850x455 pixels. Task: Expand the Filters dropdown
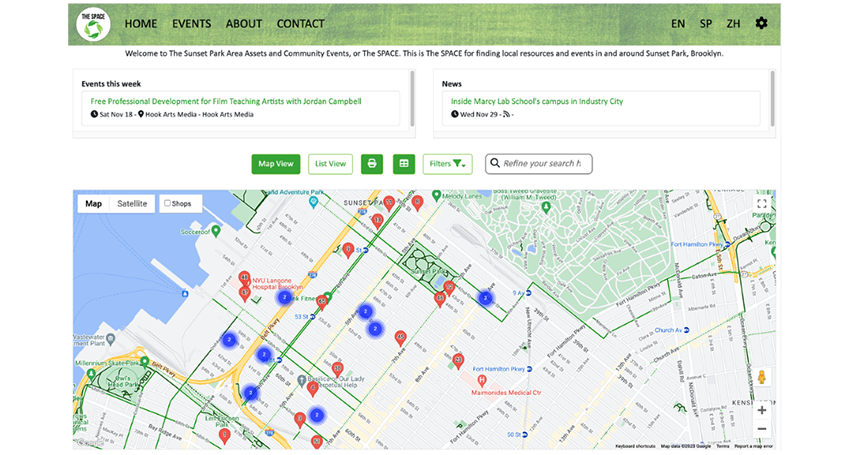pyautogui.click(x=447, y=164)
